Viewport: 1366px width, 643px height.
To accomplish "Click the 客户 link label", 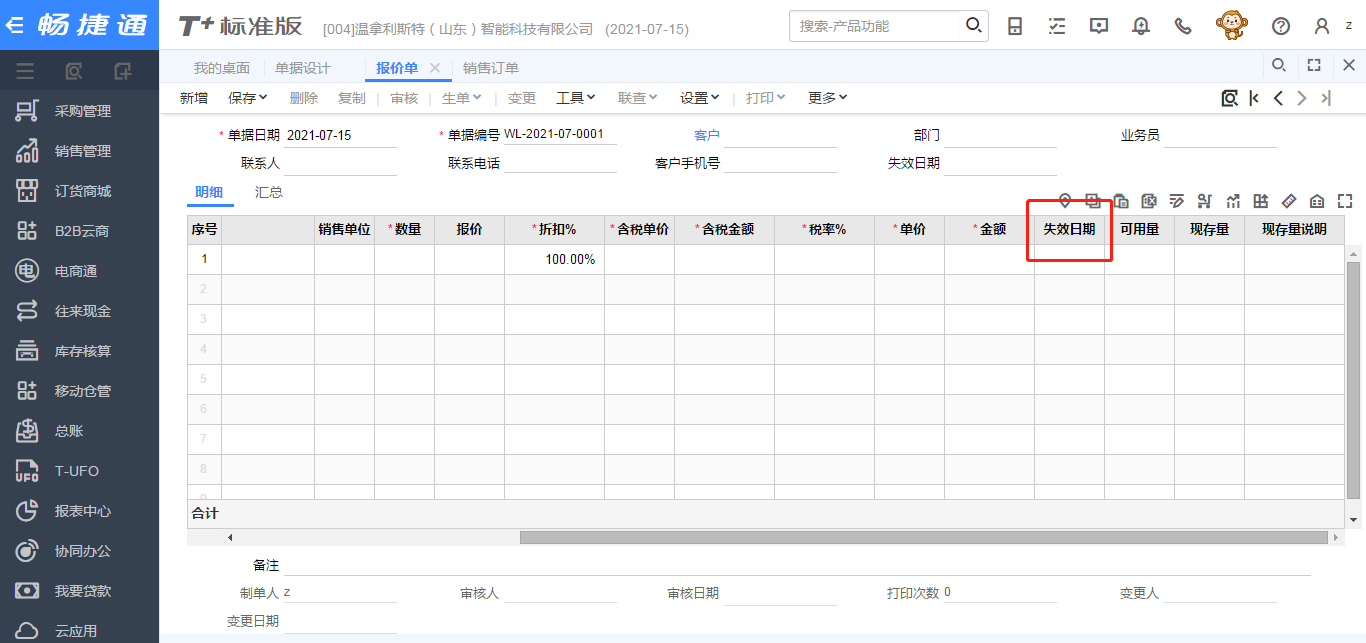I will point(707,135).
